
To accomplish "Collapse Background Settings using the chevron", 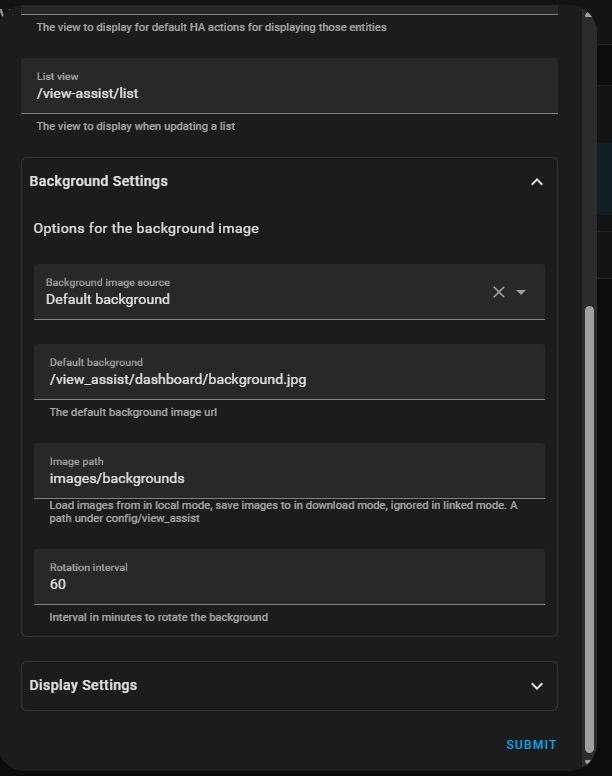I will [537, 182].
